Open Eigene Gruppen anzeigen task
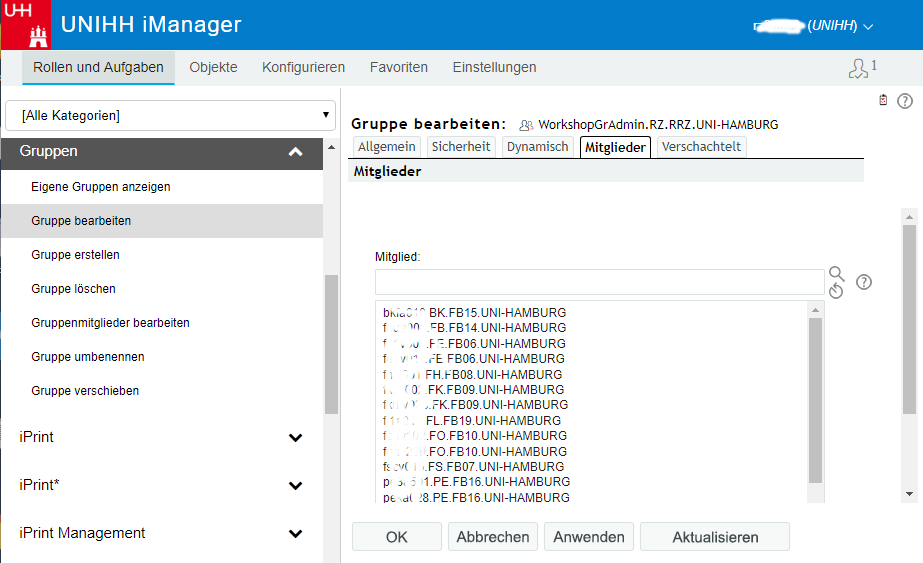 [x=162, y=187]
